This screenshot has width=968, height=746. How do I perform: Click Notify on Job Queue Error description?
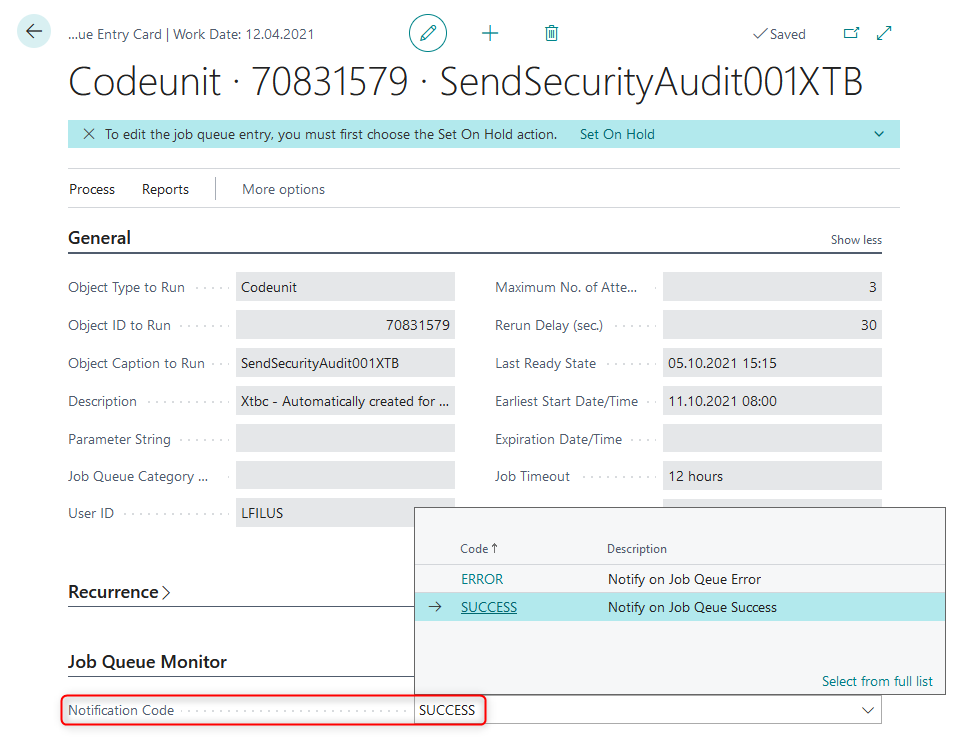(x=684, y=579)
